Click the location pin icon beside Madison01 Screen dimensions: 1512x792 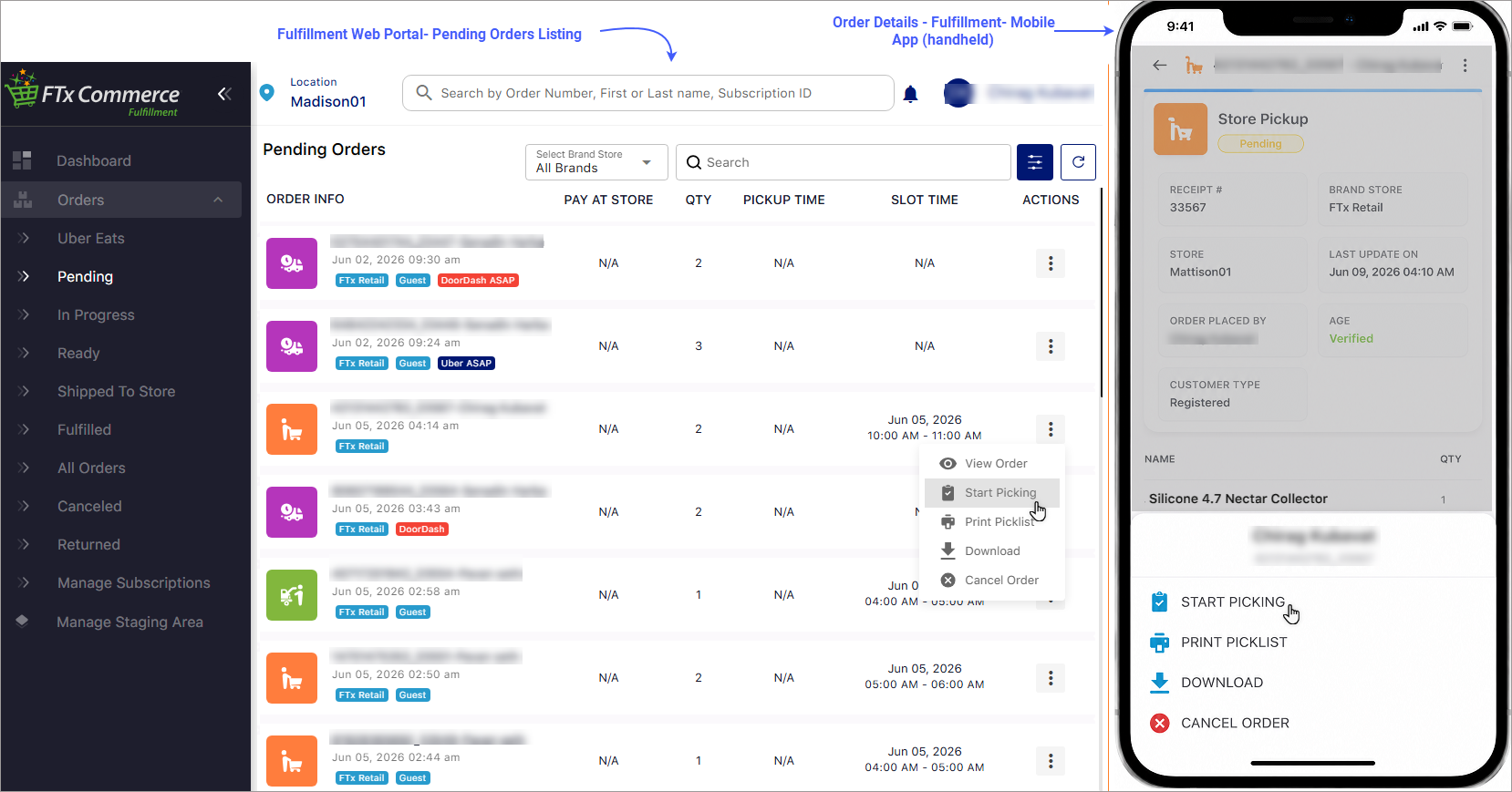[x=267, y=93]
